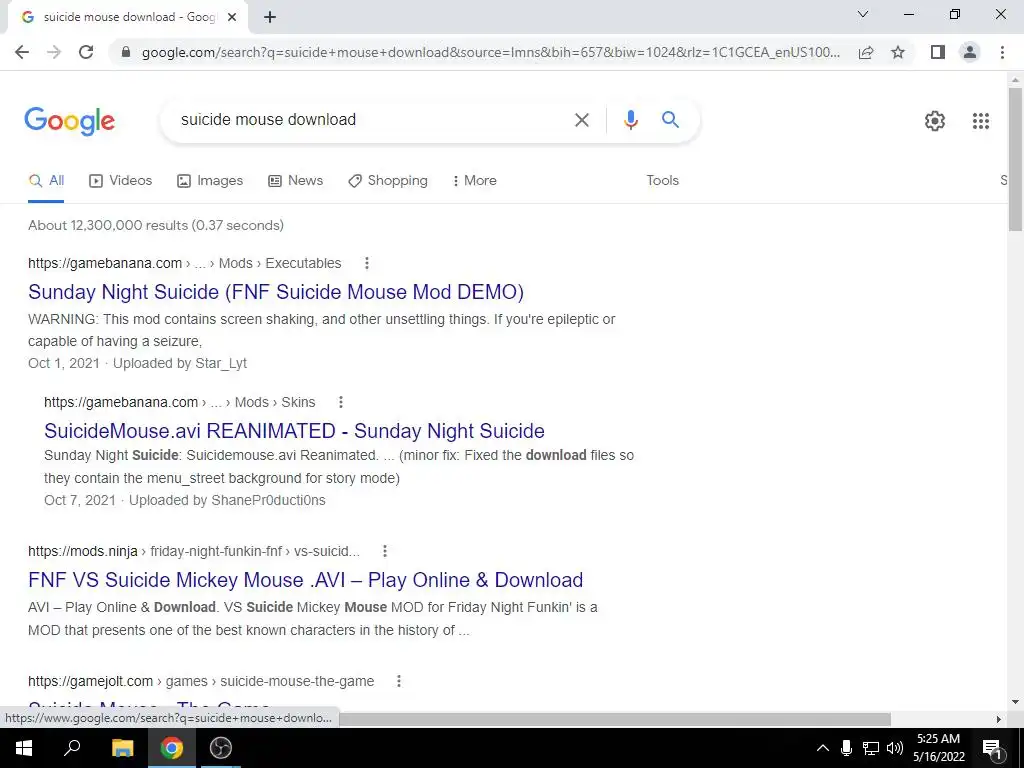1024x768 pixels.
Task: Click the Google logo
Action: 69,121
